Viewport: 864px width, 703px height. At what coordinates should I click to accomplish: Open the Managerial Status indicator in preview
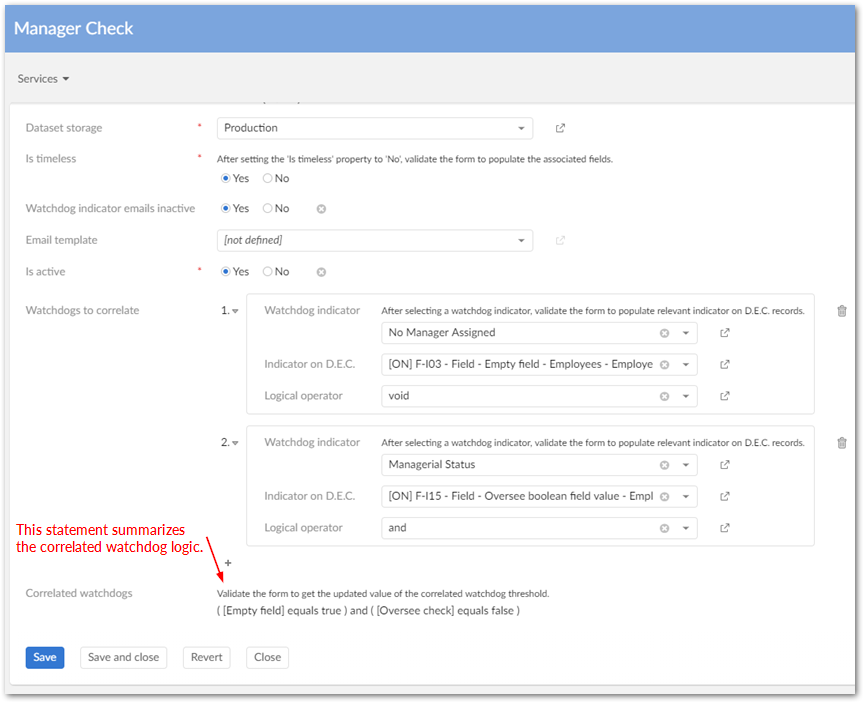tap(725, 465)
